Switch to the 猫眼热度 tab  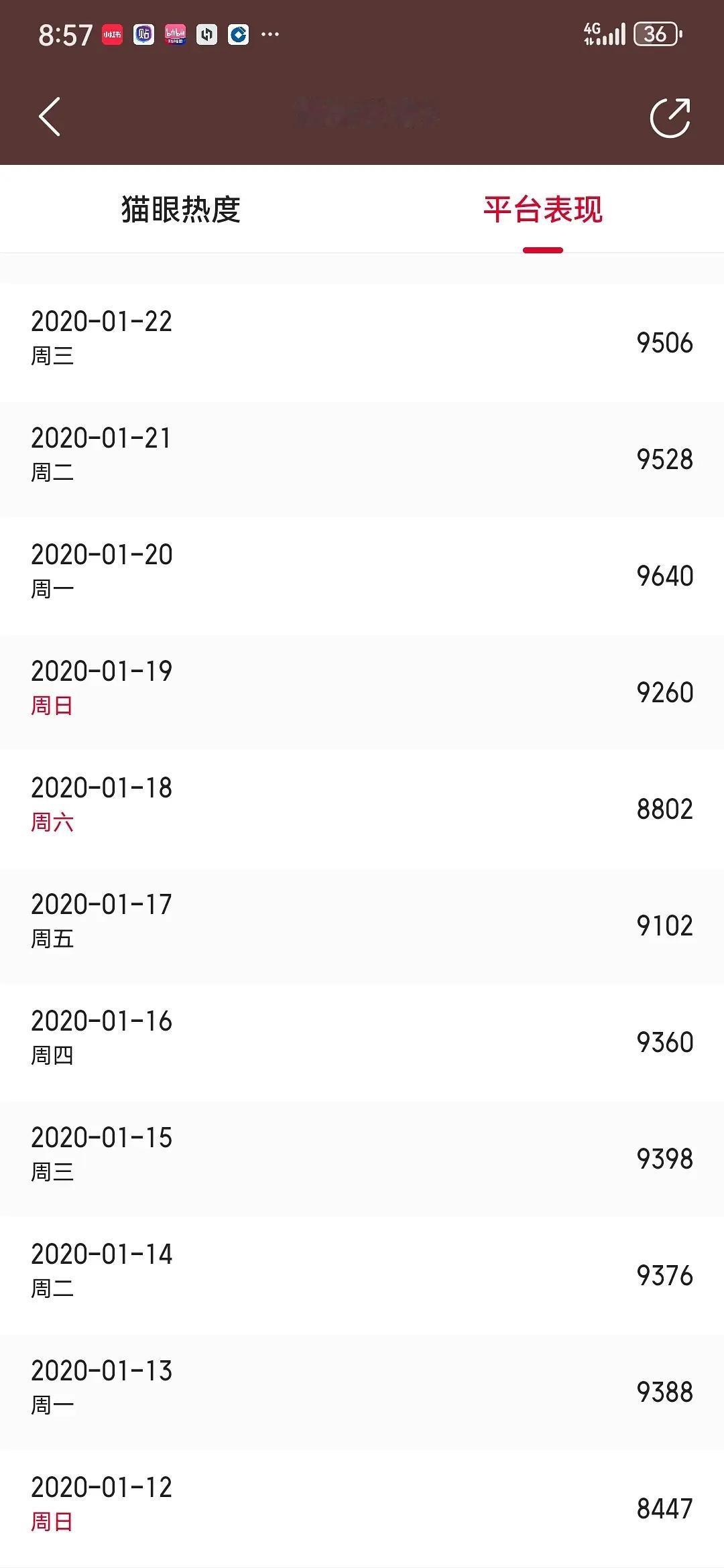click(181, 209)
